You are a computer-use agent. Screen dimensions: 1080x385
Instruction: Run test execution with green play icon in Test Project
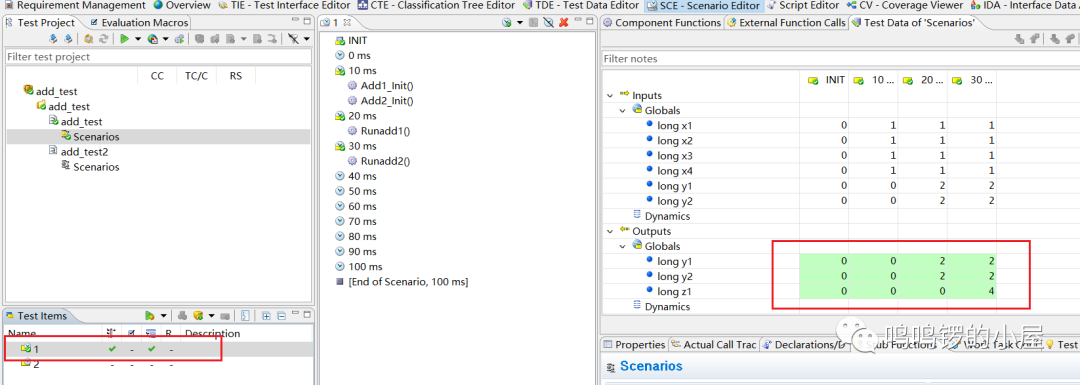click(125, 39)
